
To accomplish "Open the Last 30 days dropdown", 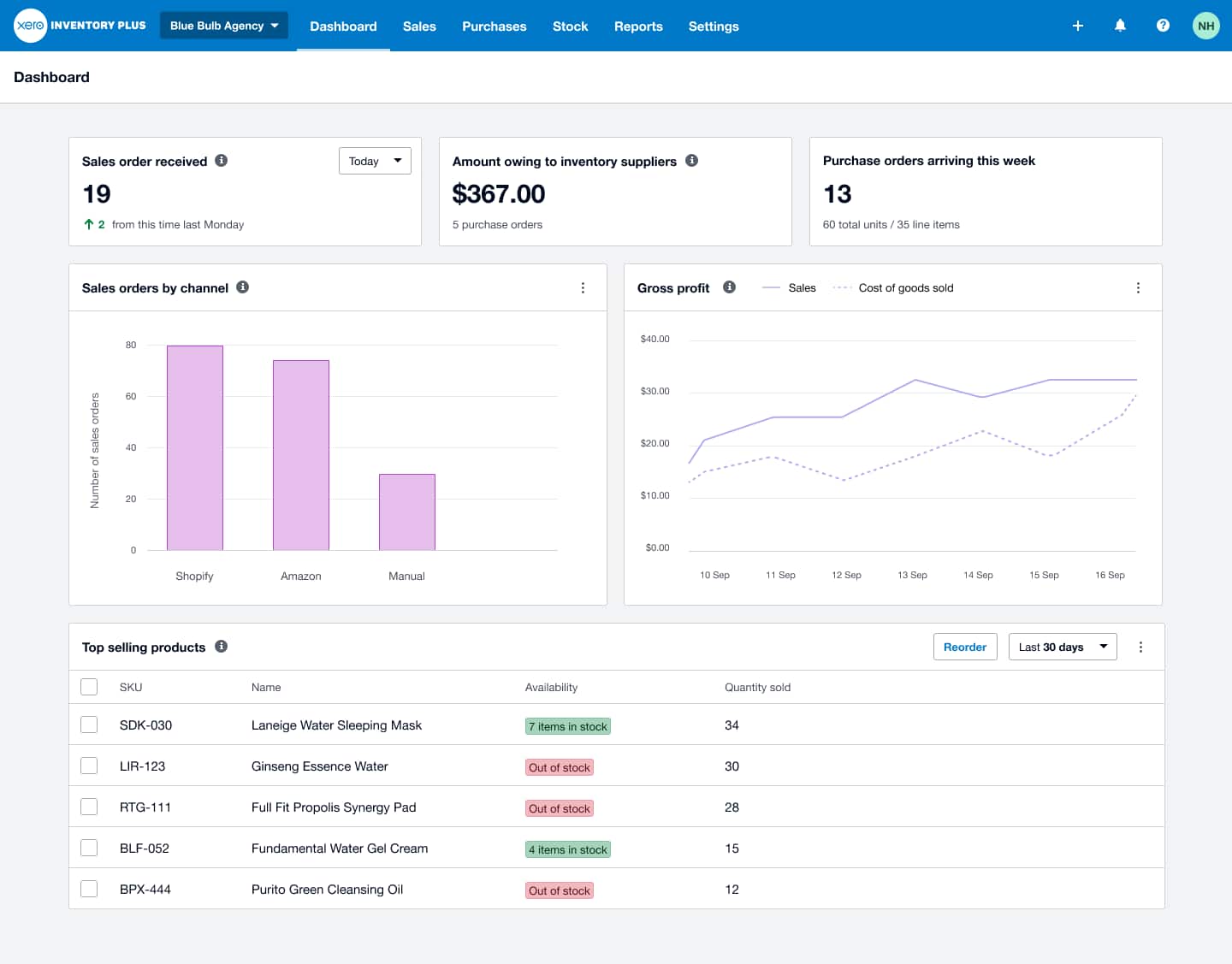I will coord(1062,647).
